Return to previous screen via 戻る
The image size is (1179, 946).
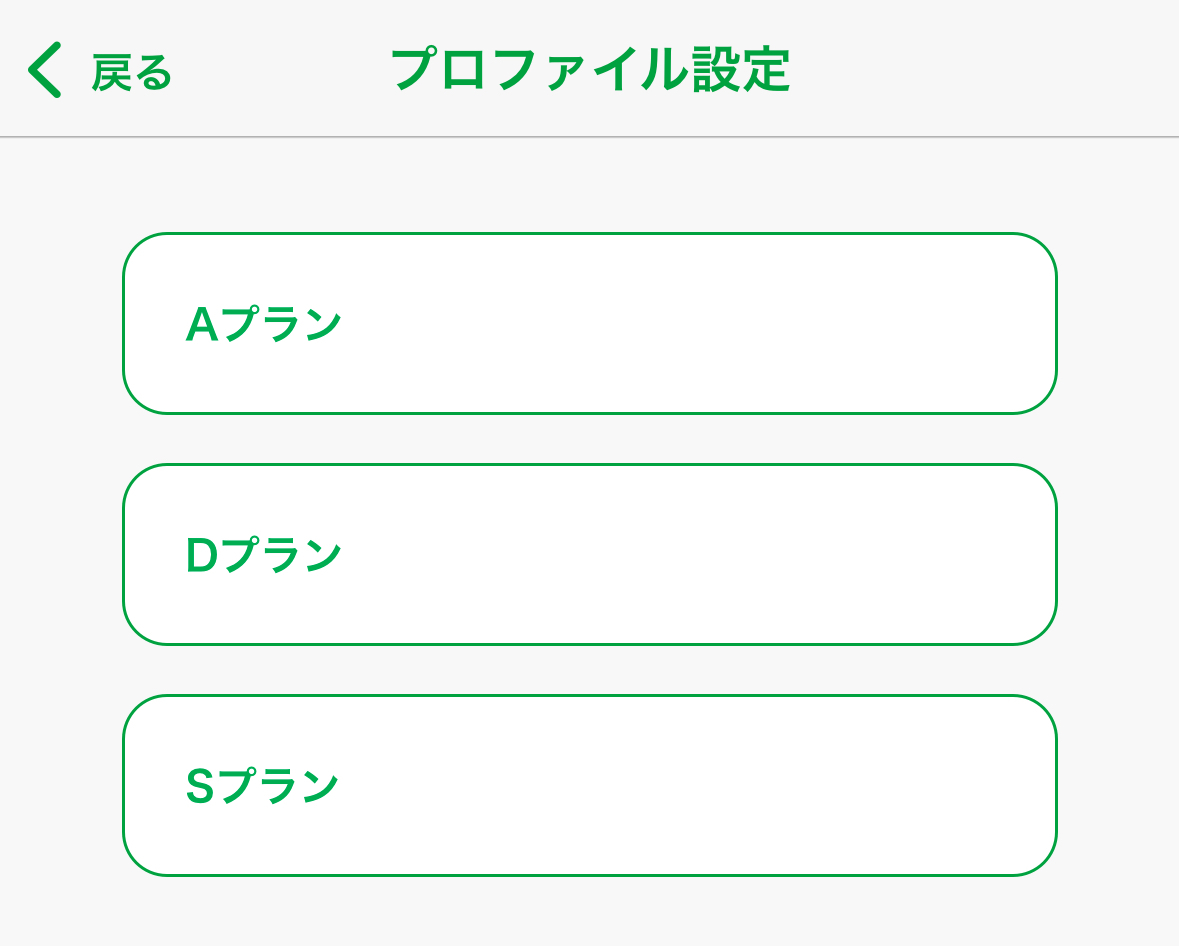coord(132,72)
